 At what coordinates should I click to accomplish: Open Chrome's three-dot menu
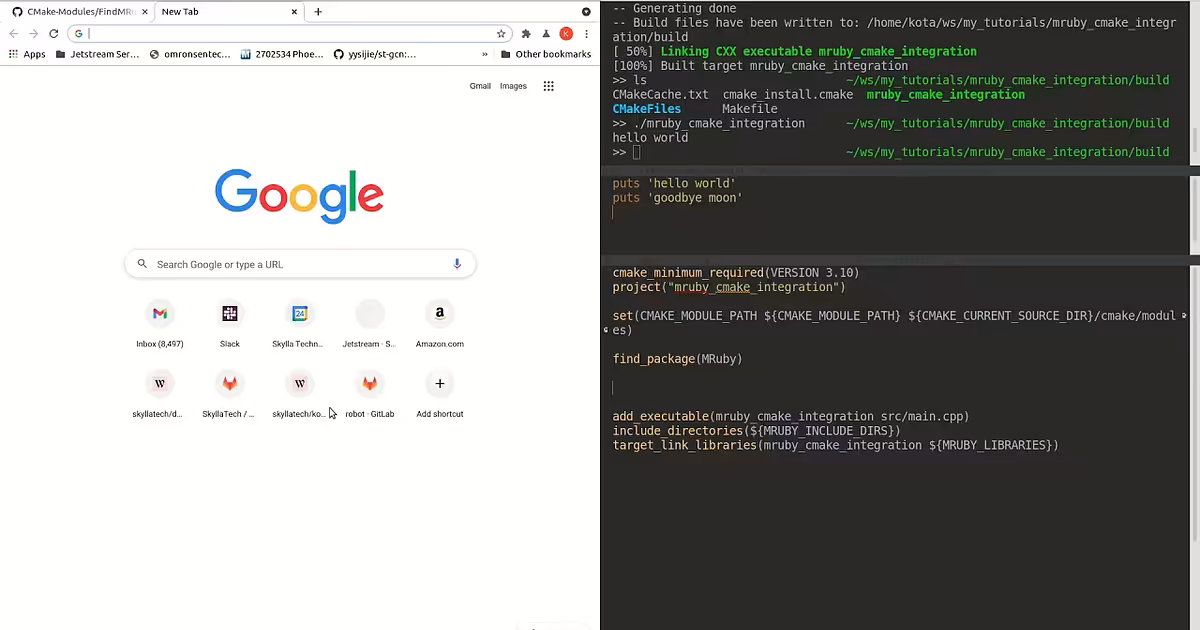pyautogui.click(x=586, y=33)
